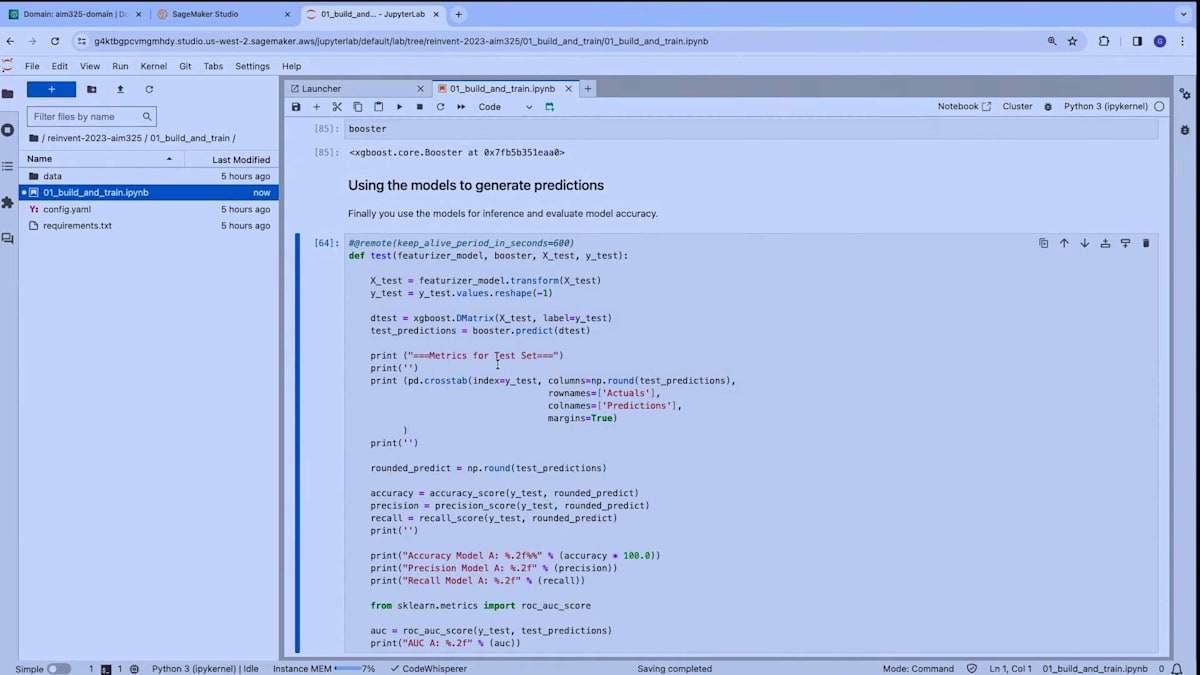This screenshot has height=675, width=1200.
Task: Add a new JupyterLab tab with plus
Action: click(588, 88)
